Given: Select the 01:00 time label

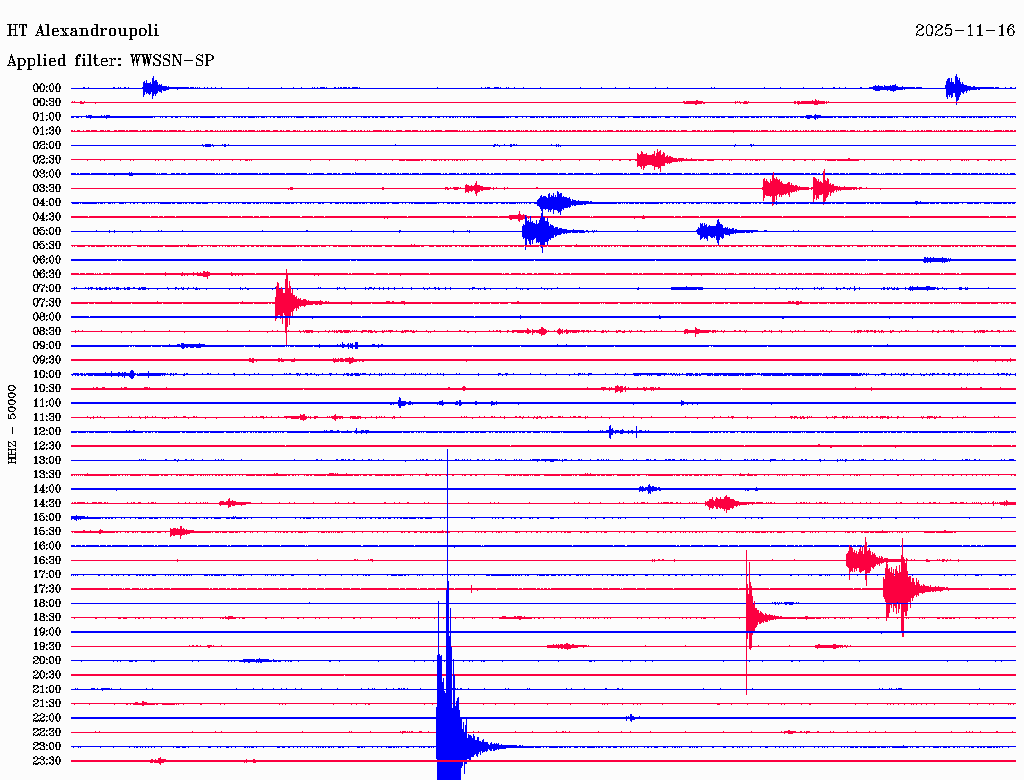Looking at the screenshot, I should click(47, 117).
